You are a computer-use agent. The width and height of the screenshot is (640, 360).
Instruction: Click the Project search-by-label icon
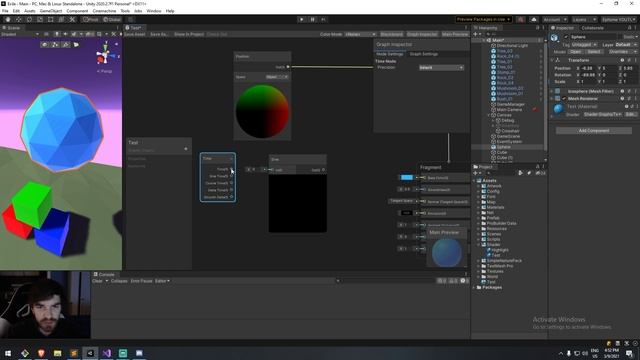(x=529, y=173)
